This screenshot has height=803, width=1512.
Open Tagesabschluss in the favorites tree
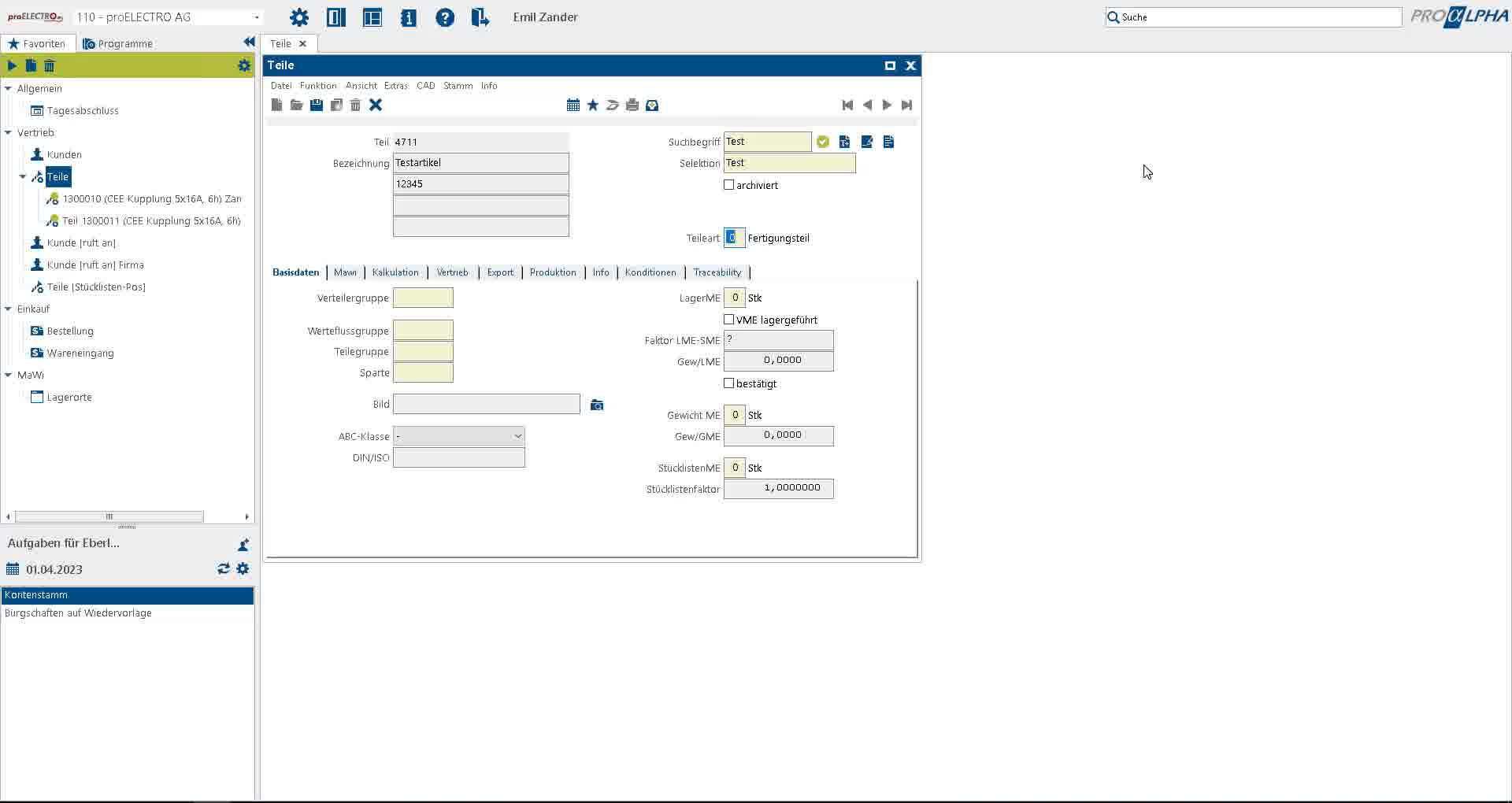pos(83,110)
